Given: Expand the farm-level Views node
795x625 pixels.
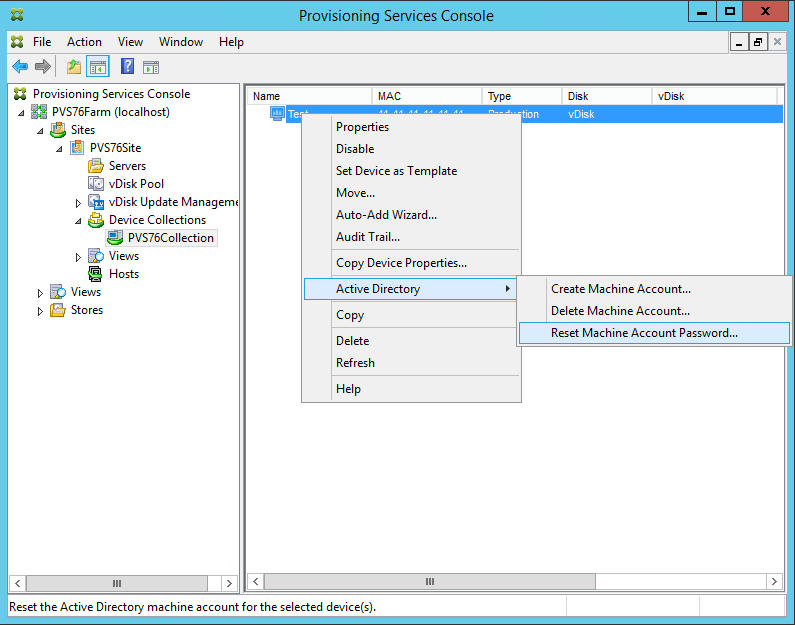Looking at the screenshot, I should [x=40, y=293].
